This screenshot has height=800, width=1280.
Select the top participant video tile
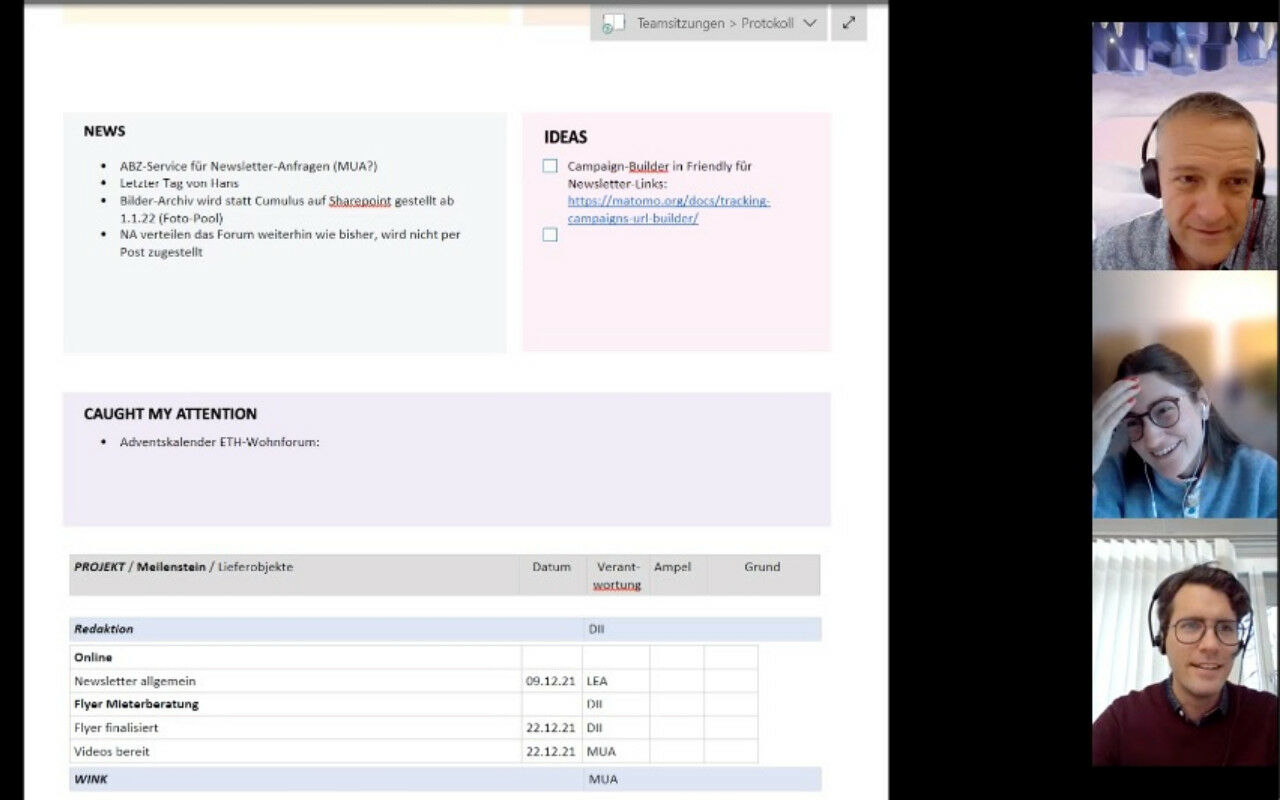tap(1184, 146)
